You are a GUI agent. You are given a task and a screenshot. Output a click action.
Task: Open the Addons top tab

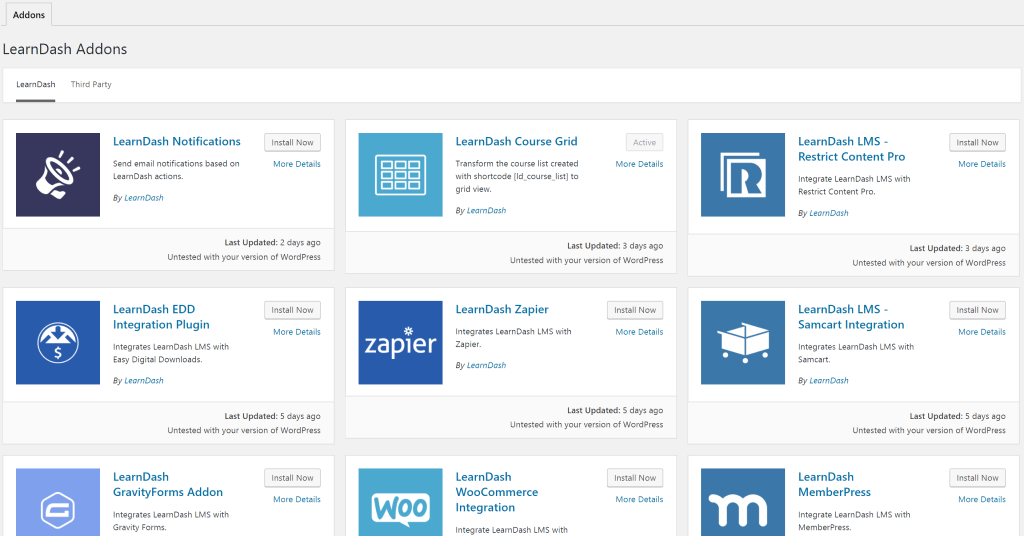pos(28,15)
